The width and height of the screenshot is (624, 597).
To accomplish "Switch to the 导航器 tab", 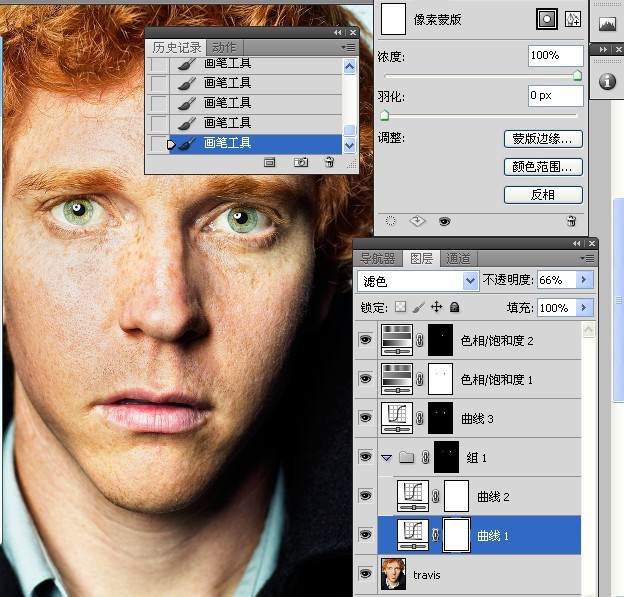I will [377, 259].
